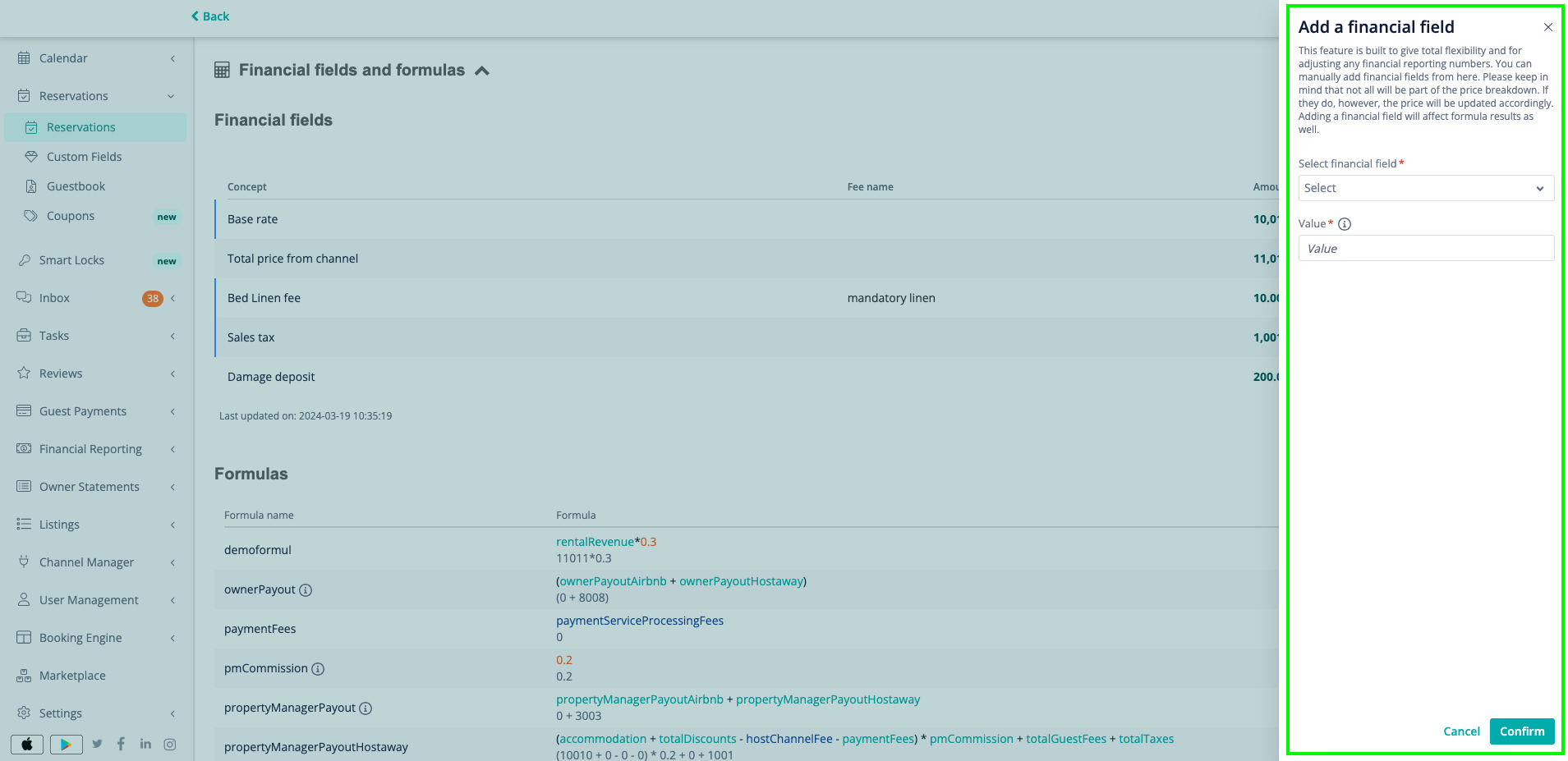The width and height of the screenshot is (1568, 761).
Task: Select Reservations submenu item
Action: coord(95,127)
